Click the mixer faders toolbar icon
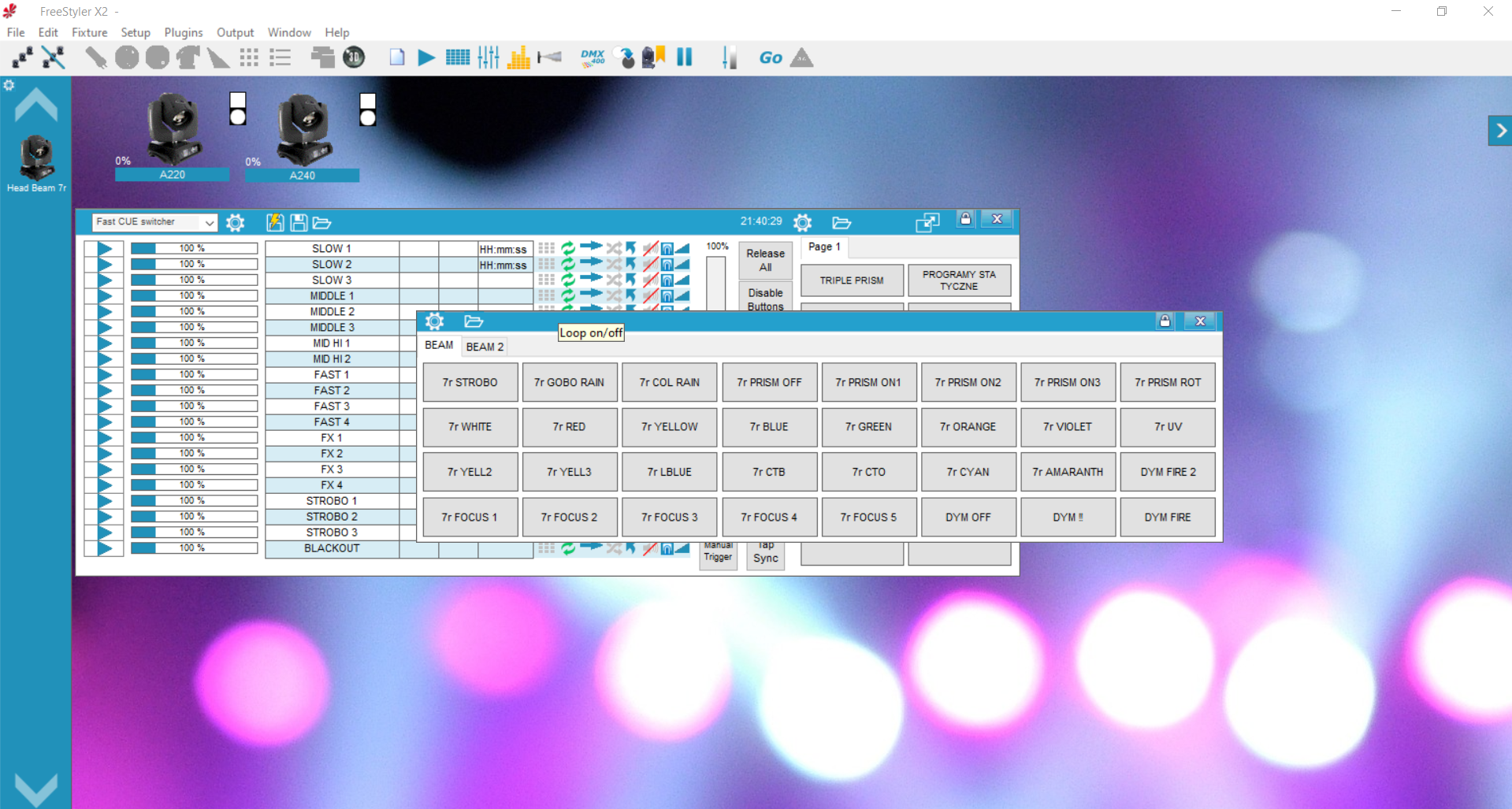 click(x=489, y=58)
